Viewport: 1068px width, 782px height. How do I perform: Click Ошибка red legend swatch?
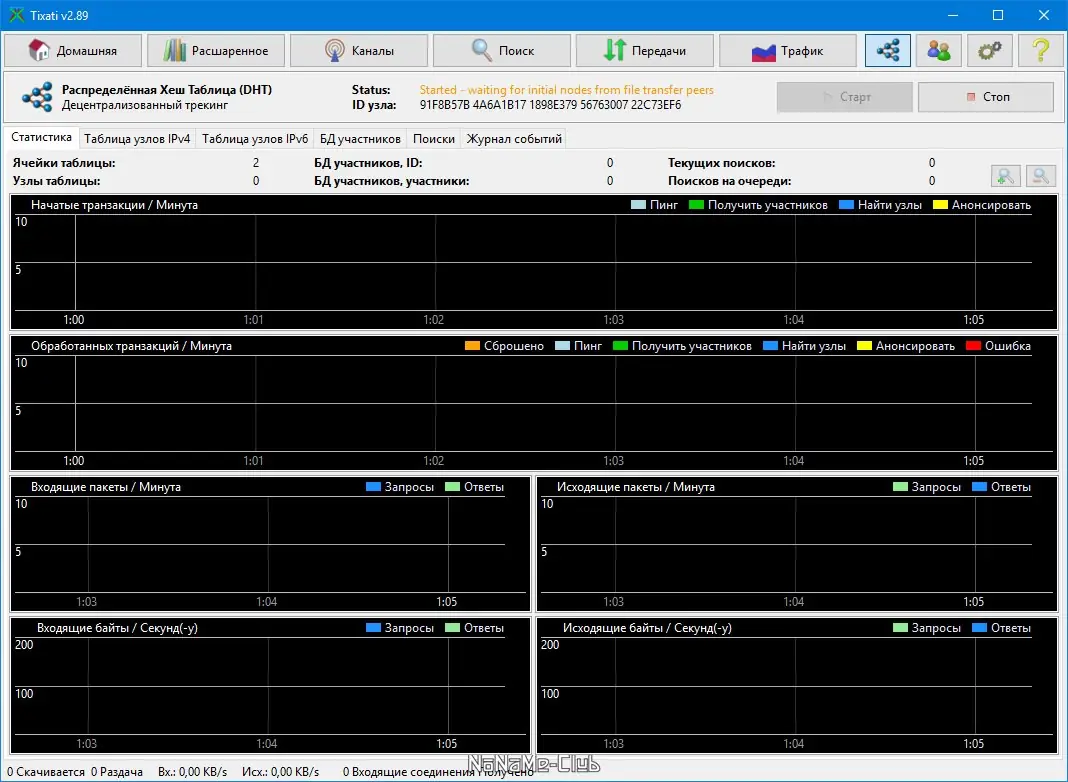973,346
